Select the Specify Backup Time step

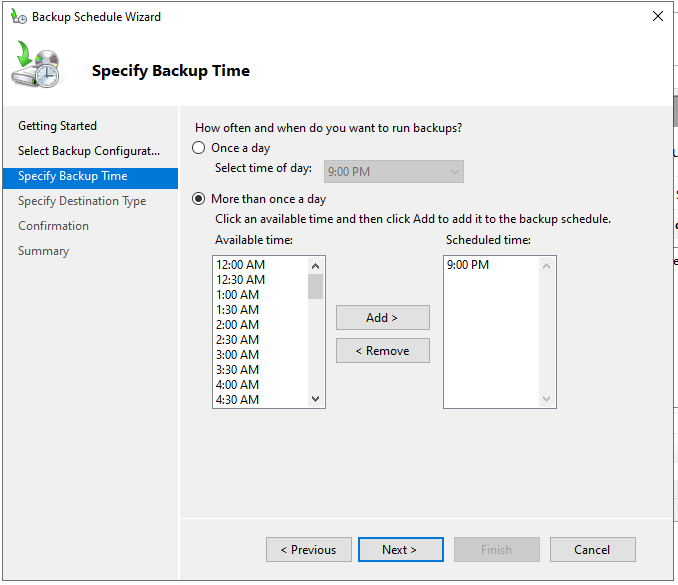73,176
